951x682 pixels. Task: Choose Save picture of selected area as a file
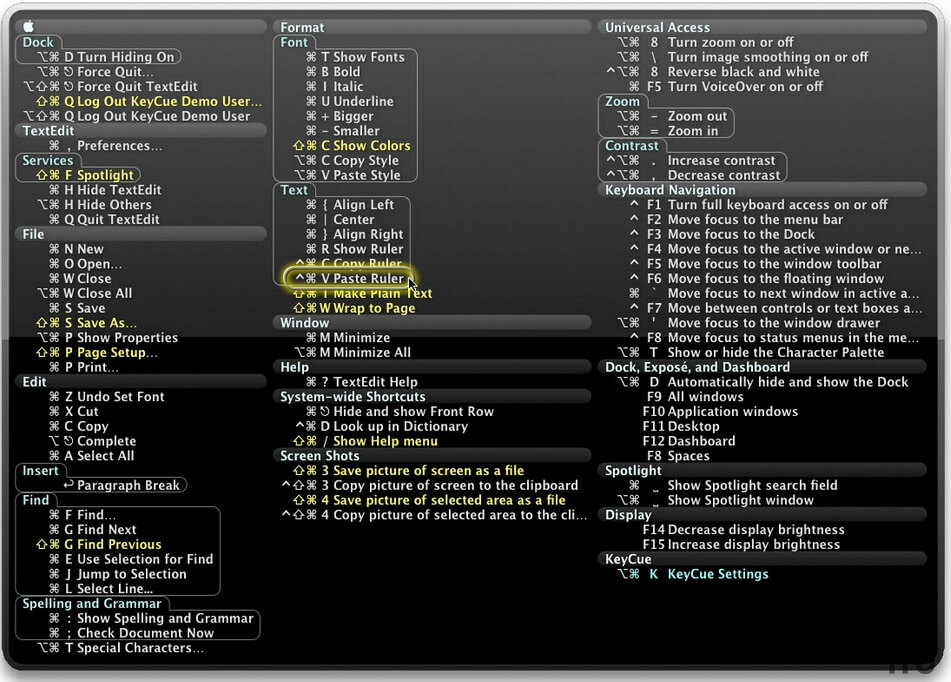[429, 500]
